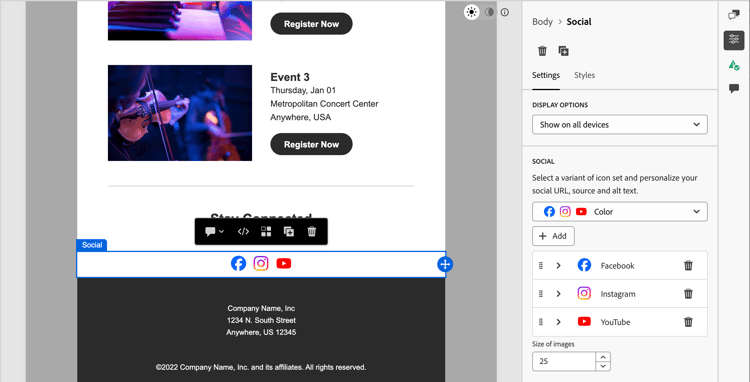
Task: Open the content validation shapes icon
Action: tap(734, 65)
